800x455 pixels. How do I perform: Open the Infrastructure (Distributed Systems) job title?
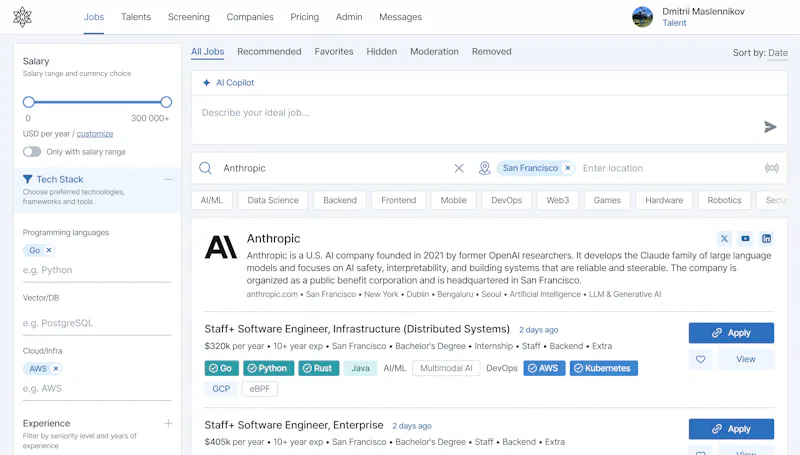coord(357,329)
